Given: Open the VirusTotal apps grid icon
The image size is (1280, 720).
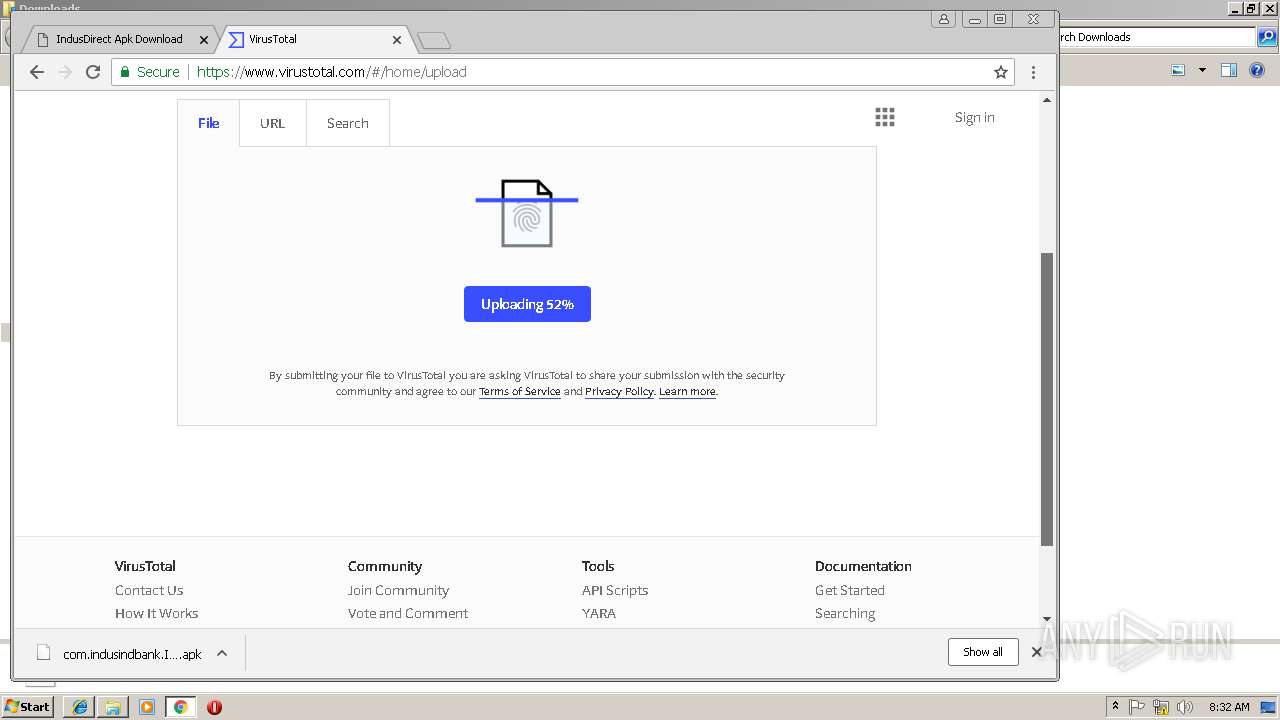Looking at the screenshot, I should [x=885, y=117].
